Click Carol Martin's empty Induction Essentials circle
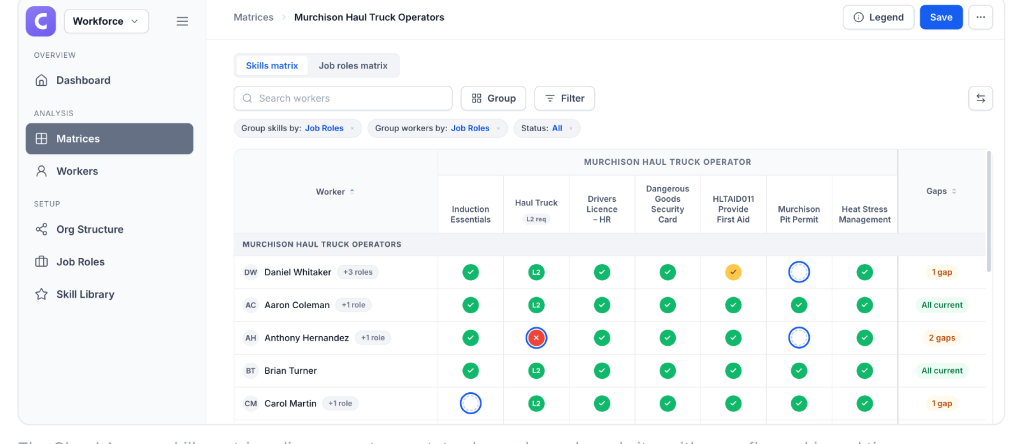The height and width of the screenshot is (444, 1024). point(470,404)
